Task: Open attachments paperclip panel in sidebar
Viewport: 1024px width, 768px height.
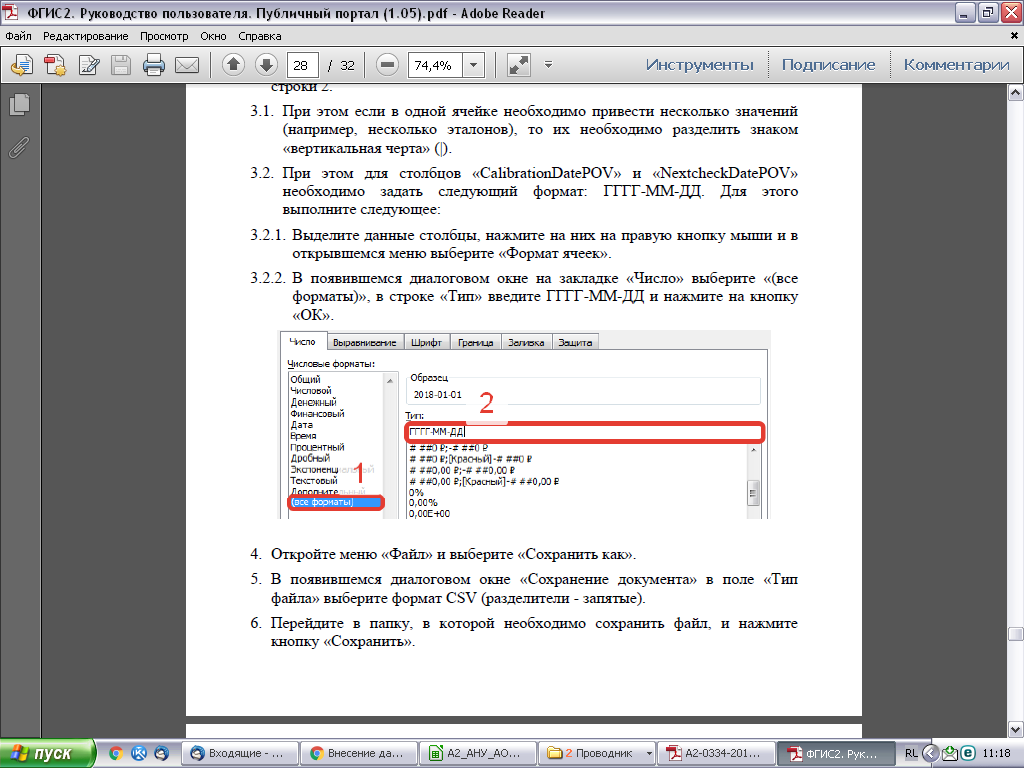Action: coord(18,147)
